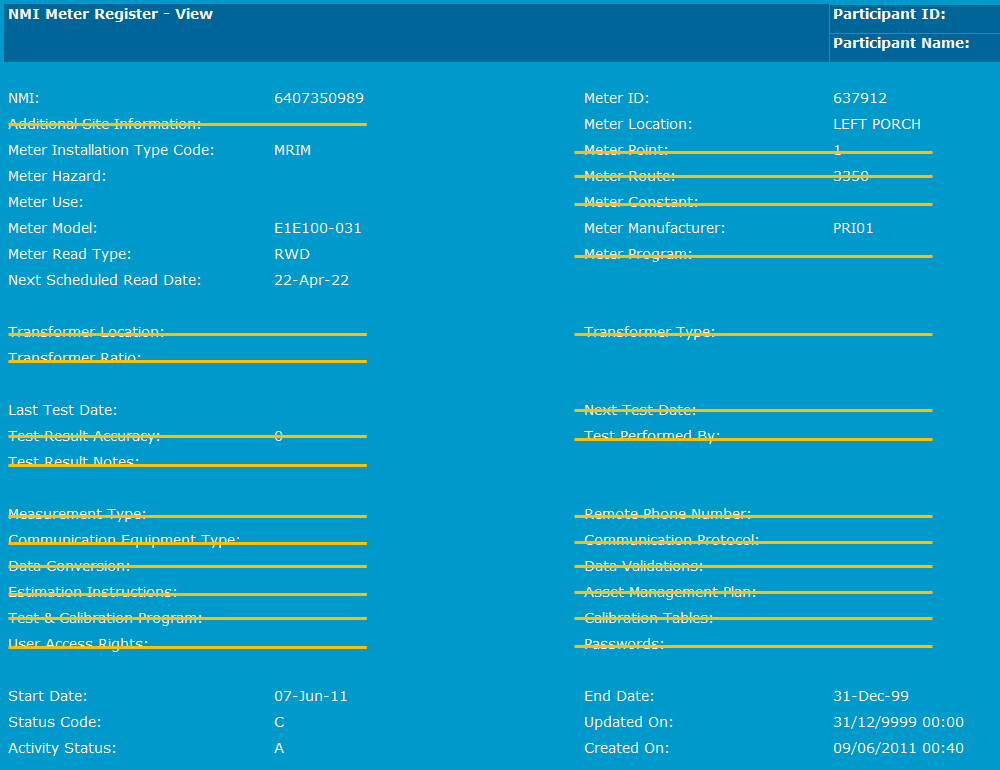The image size is (1000, 770).
Task: Click the Meter Hazard label
Action: (57, 176)
